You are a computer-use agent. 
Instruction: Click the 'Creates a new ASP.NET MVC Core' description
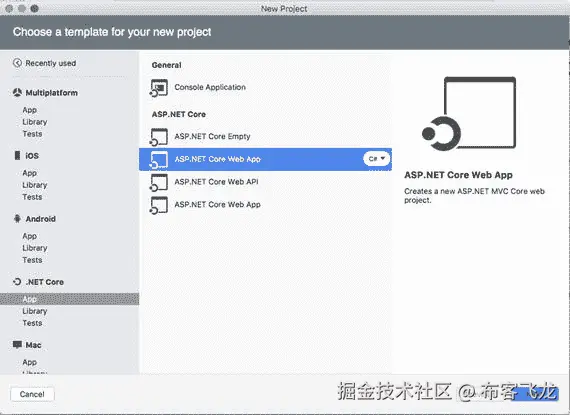point(474,196)
